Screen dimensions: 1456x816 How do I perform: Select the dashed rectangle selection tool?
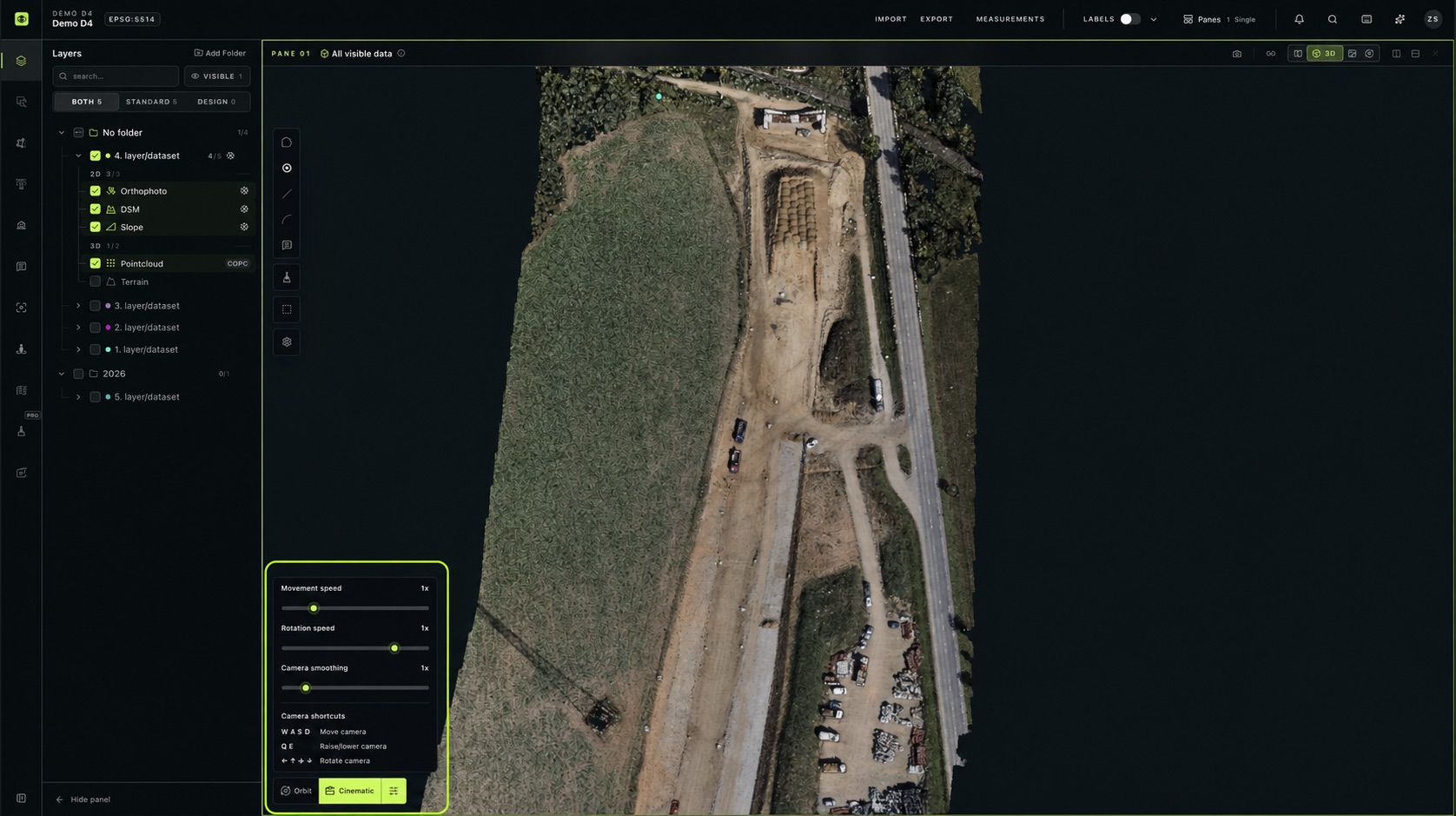click(287, 309)
